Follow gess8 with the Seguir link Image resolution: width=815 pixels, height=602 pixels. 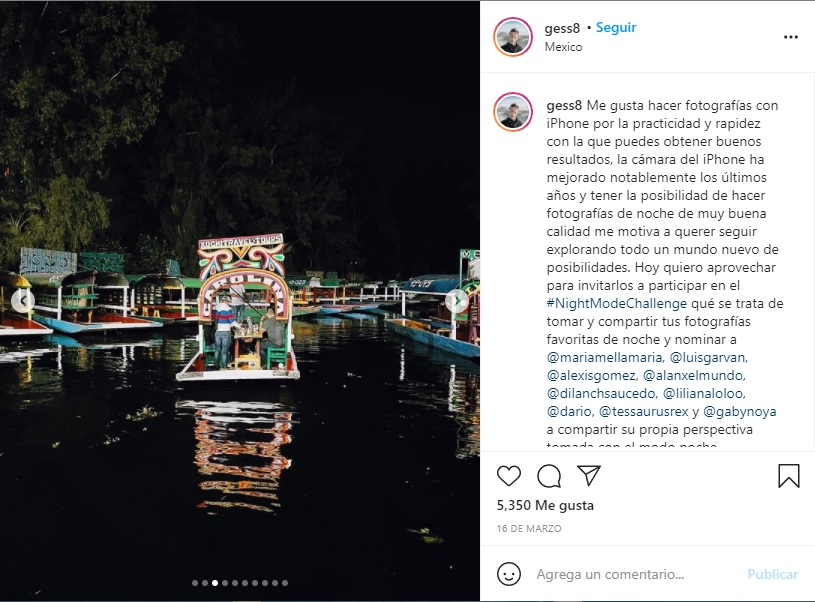616,28
